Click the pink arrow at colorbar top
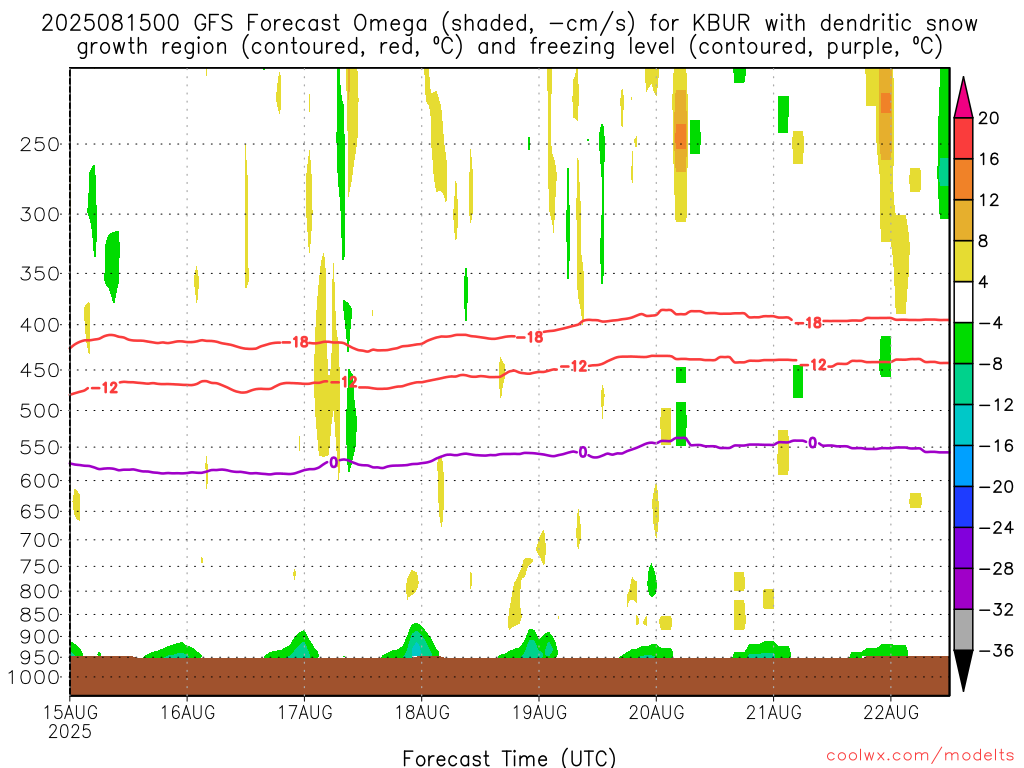 [x=963, y=98]
